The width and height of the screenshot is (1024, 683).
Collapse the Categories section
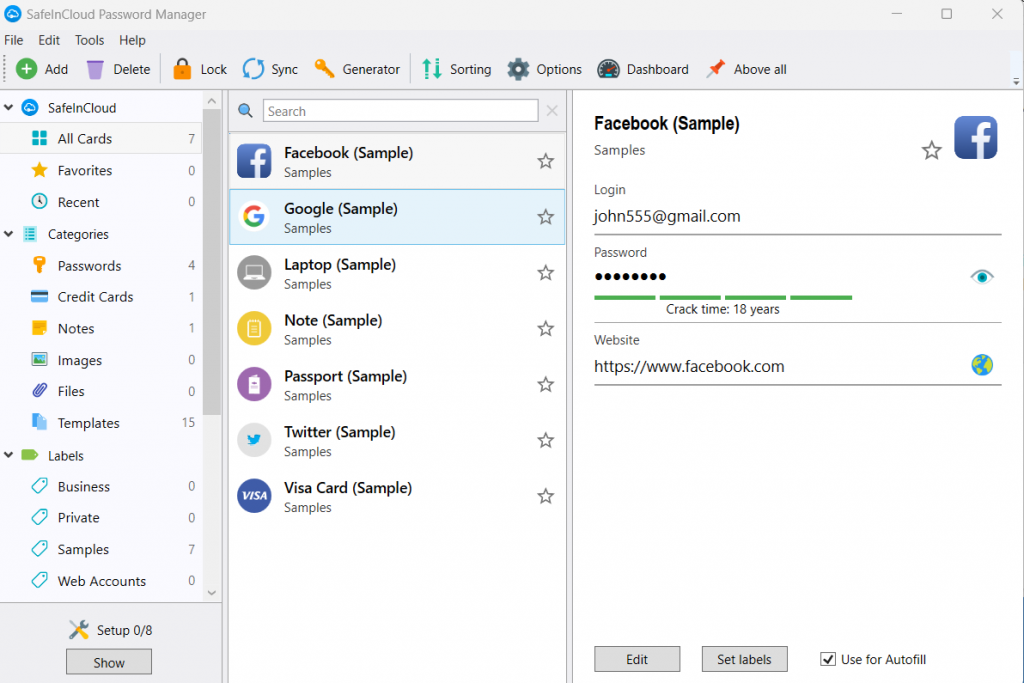10,233
